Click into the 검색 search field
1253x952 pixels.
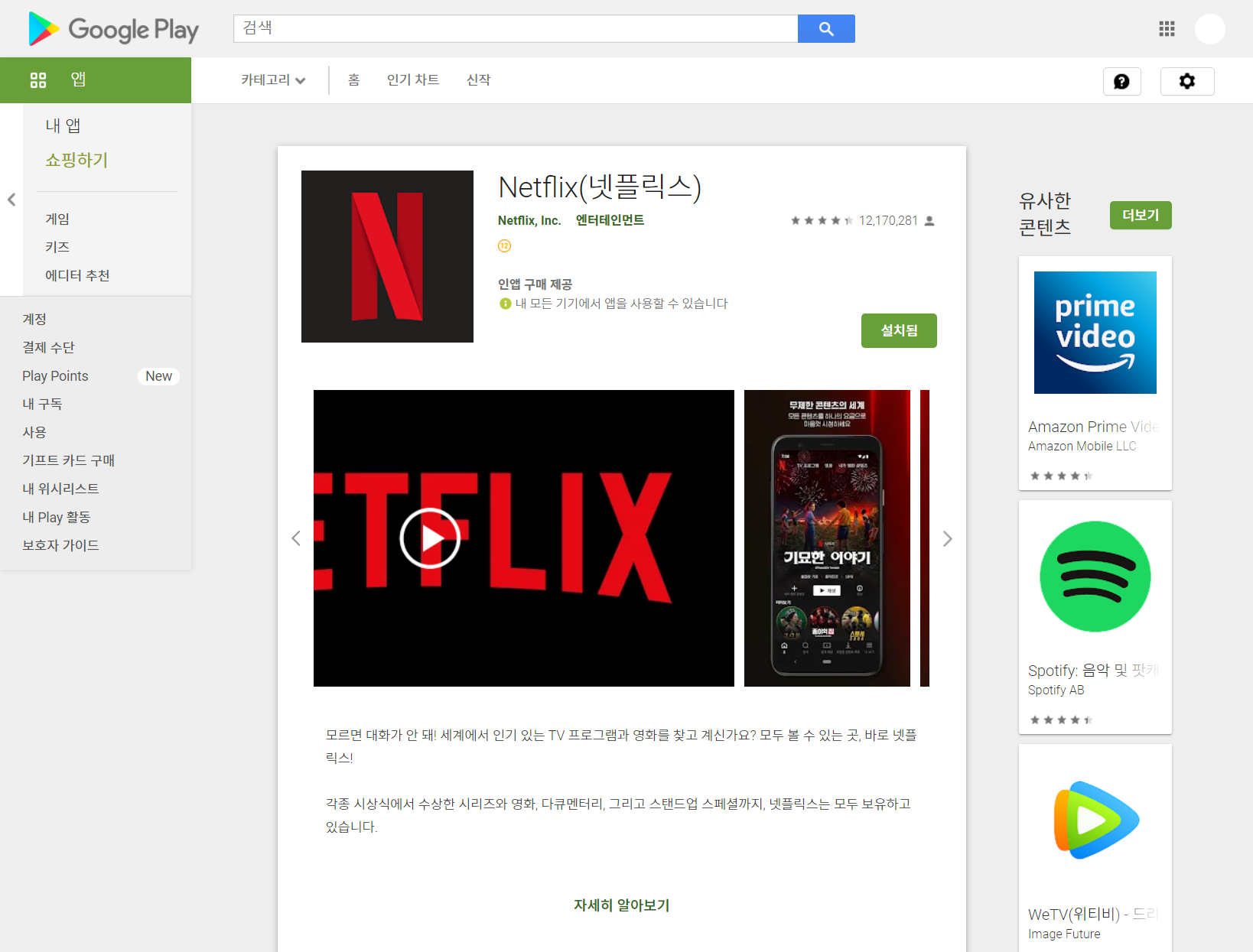coord(516,28)
